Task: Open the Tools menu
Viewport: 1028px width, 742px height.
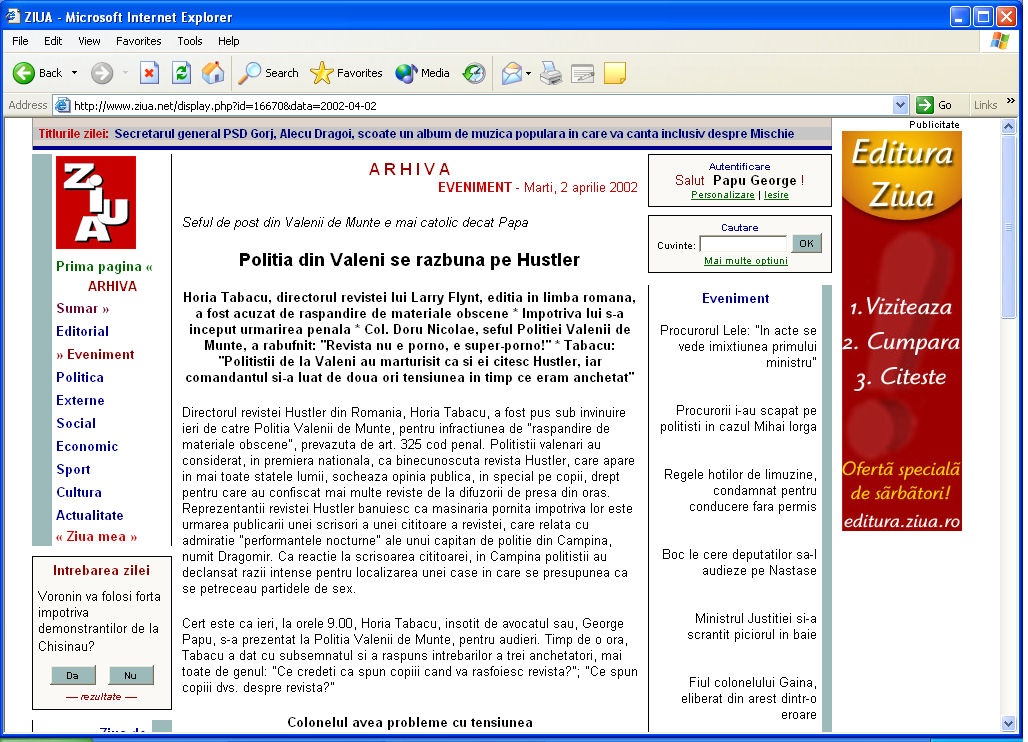Action: coord(189,41)
